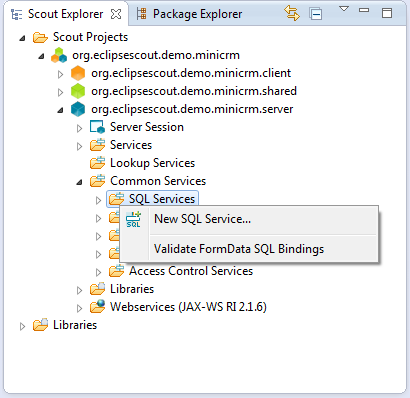Click the SQL Services folder icon
410x398 pixels.
click(x=116, y=199)
